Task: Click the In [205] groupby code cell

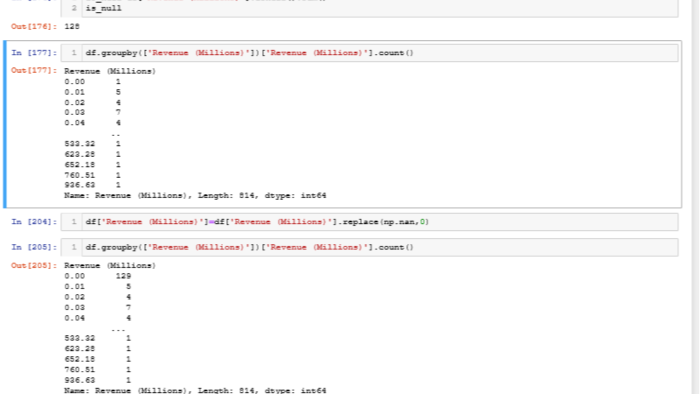Action: (x=369, y=247)
